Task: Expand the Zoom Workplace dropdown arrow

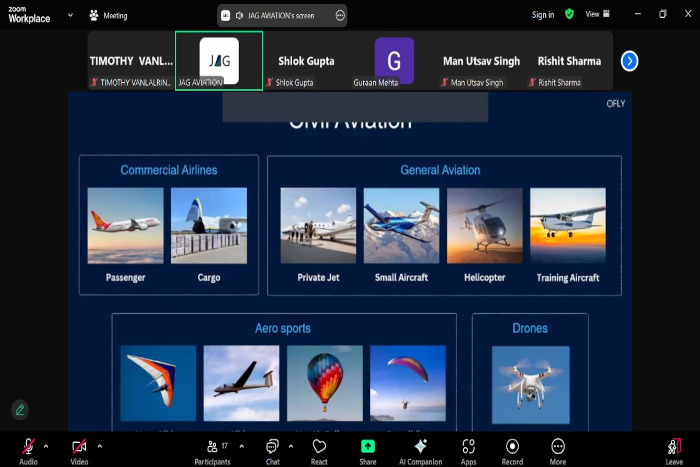Action: point(70,15)
